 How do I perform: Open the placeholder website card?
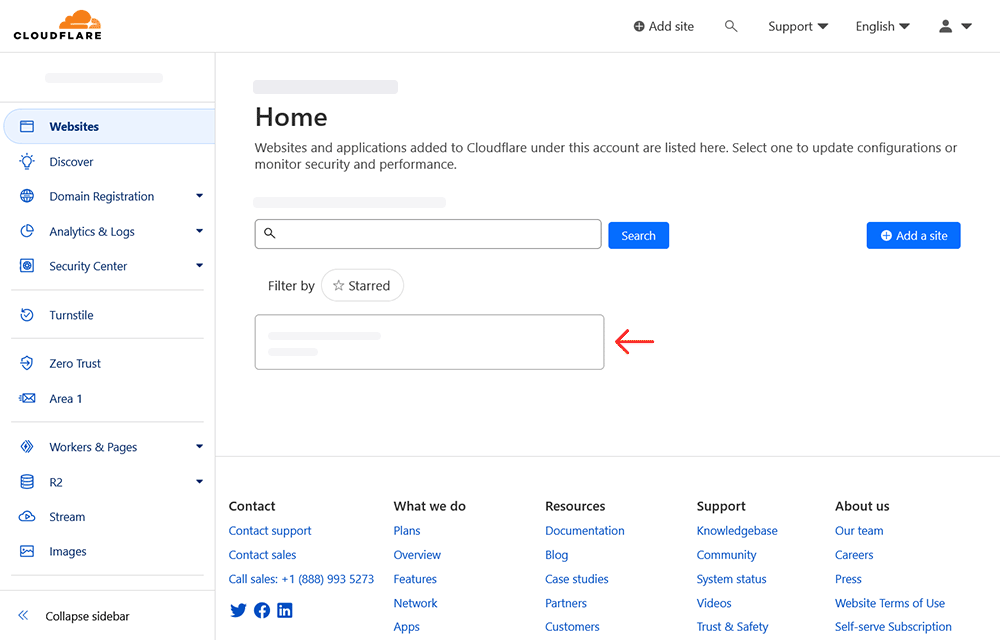coord(429,342)
